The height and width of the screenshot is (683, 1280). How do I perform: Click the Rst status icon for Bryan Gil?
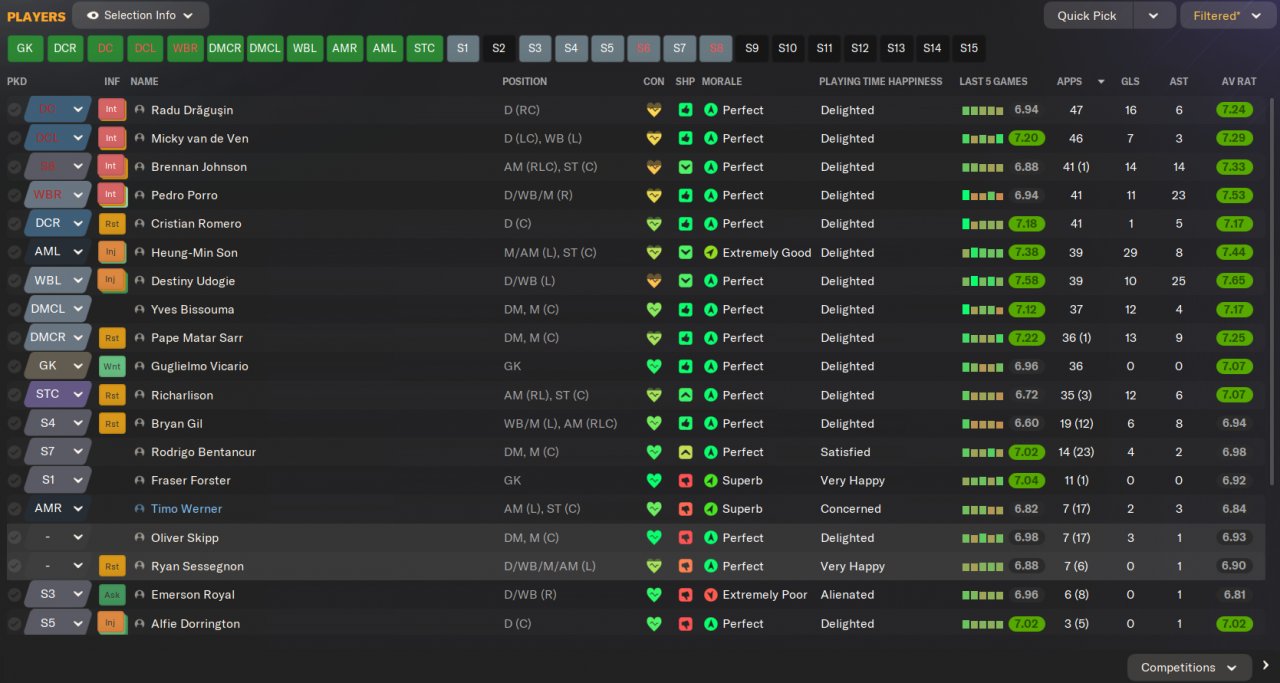pyautogui.click(x=112, y=423)
